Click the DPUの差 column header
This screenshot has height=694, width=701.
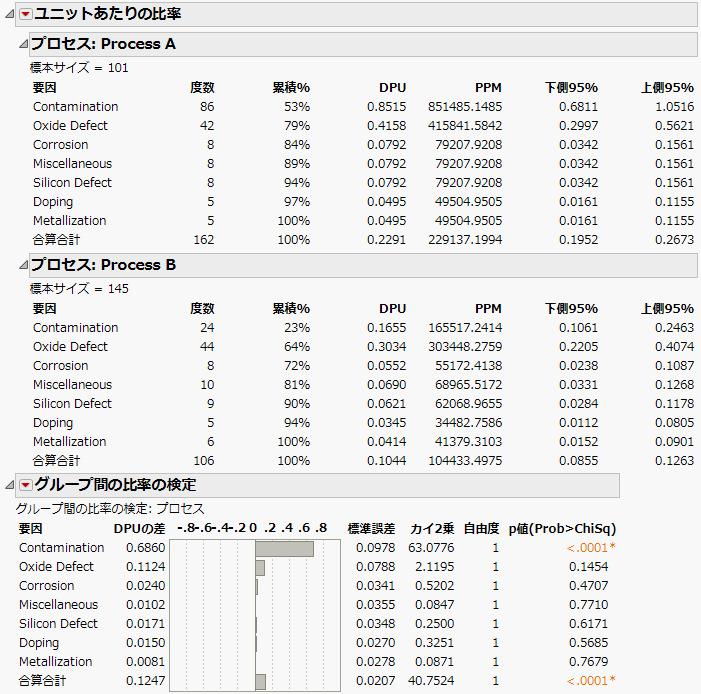pos(139,529)
